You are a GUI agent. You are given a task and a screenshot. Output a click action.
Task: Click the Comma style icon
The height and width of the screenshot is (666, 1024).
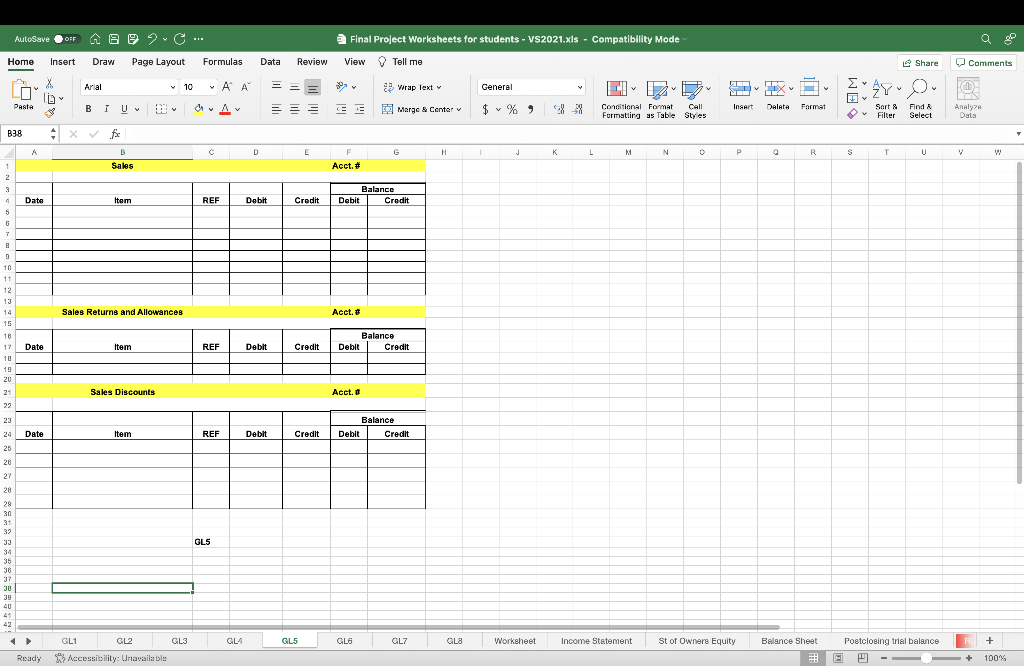pos(530,109)
